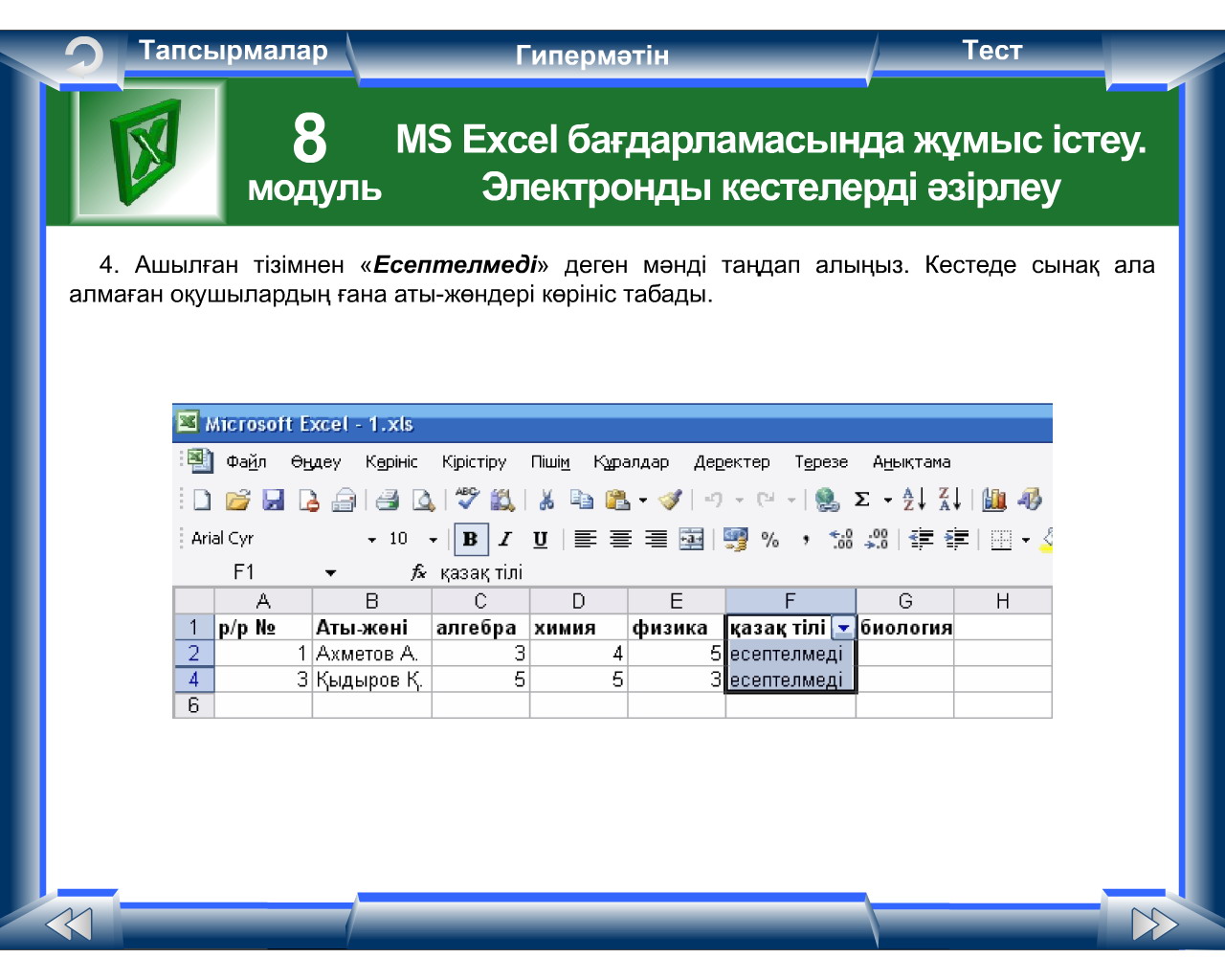Click the Print Preview icon

pos(423,500)
